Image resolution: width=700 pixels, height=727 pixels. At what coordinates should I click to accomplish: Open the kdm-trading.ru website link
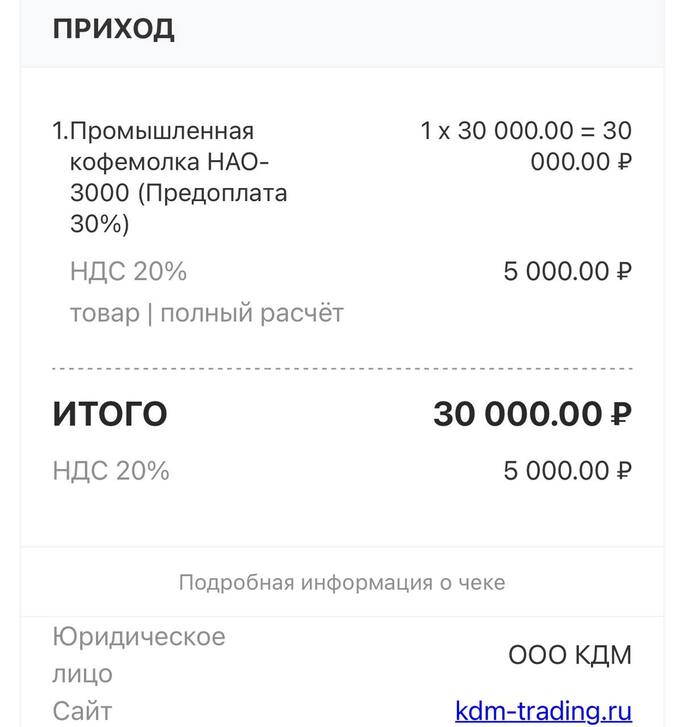[x=543, y=711]
